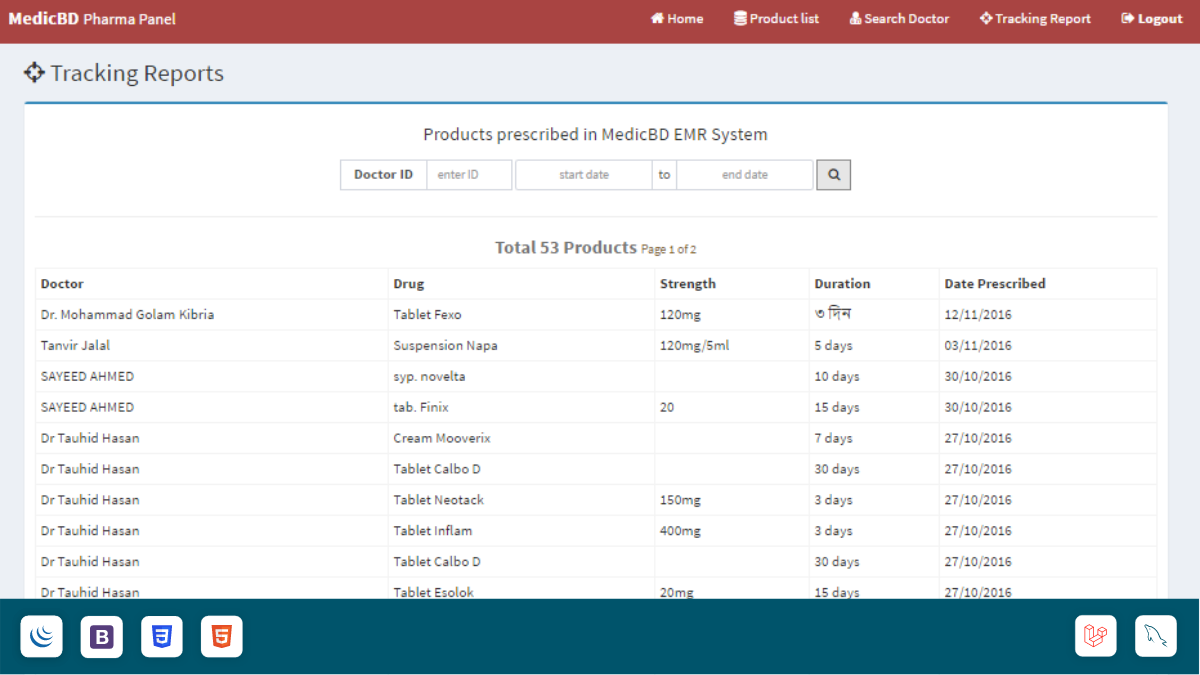This screenshot has width=1200, height=675.
Task: Select the Bootstrap icon in the footer bar
Action: (101, 636)
